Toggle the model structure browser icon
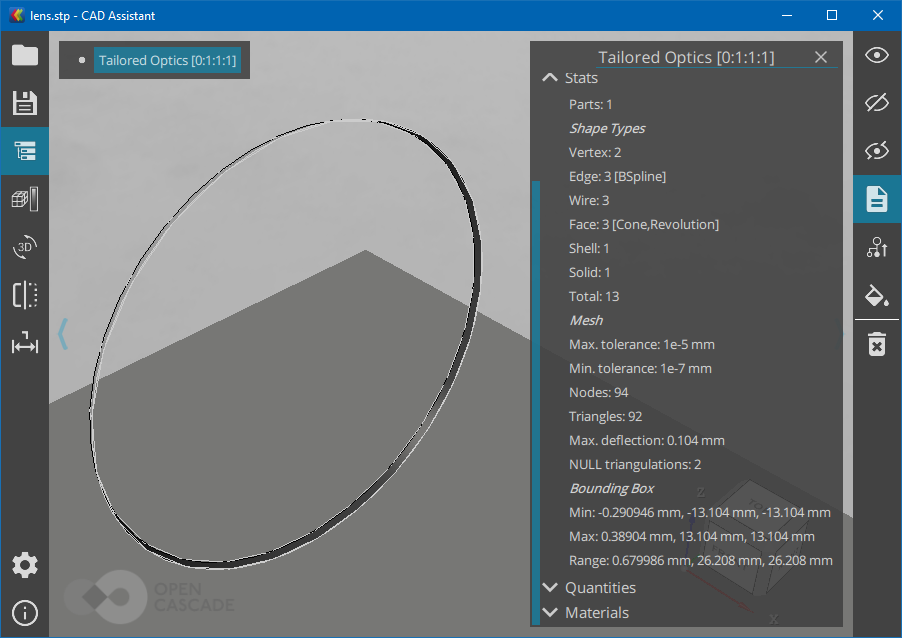The height and width of the screenshot is (638, 902). pyautogui.click(x=24, y=151)
